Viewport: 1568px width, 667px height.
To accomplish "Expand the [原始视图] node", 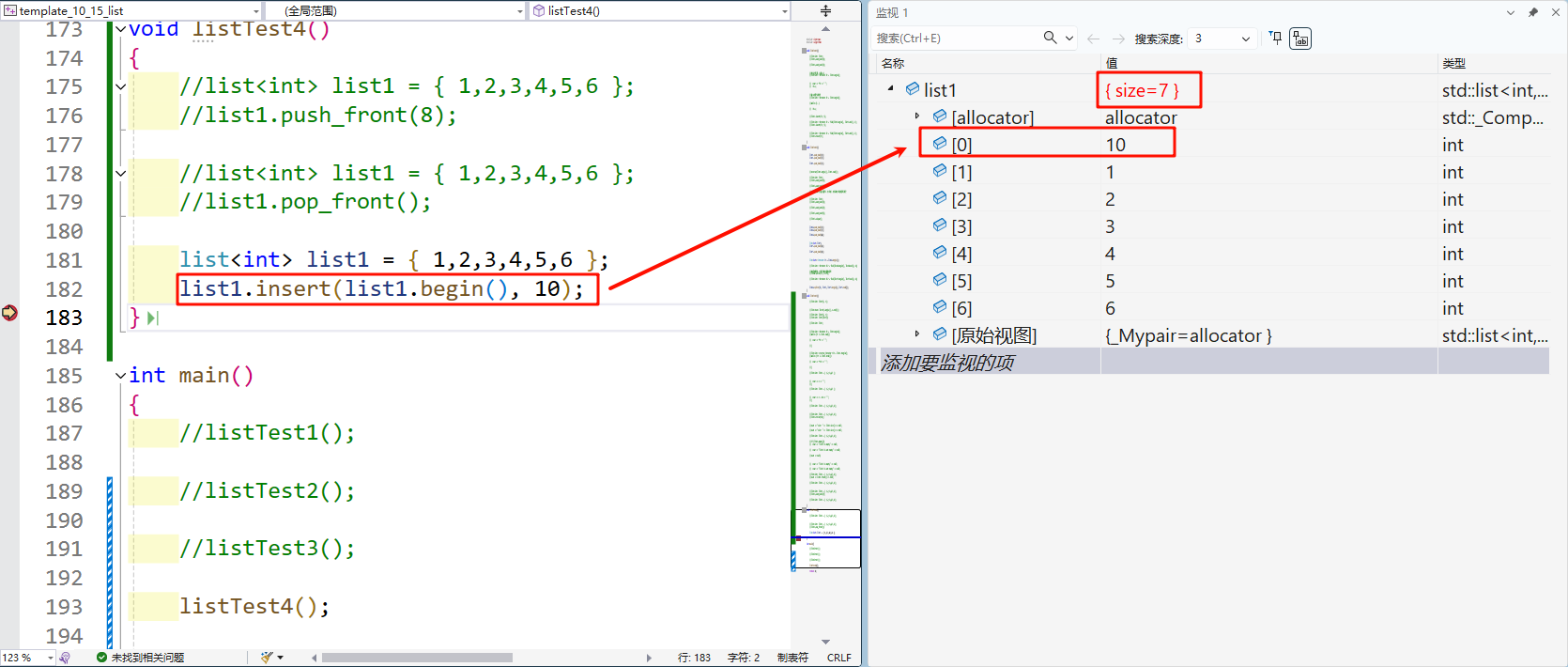I will coord(917,334).
